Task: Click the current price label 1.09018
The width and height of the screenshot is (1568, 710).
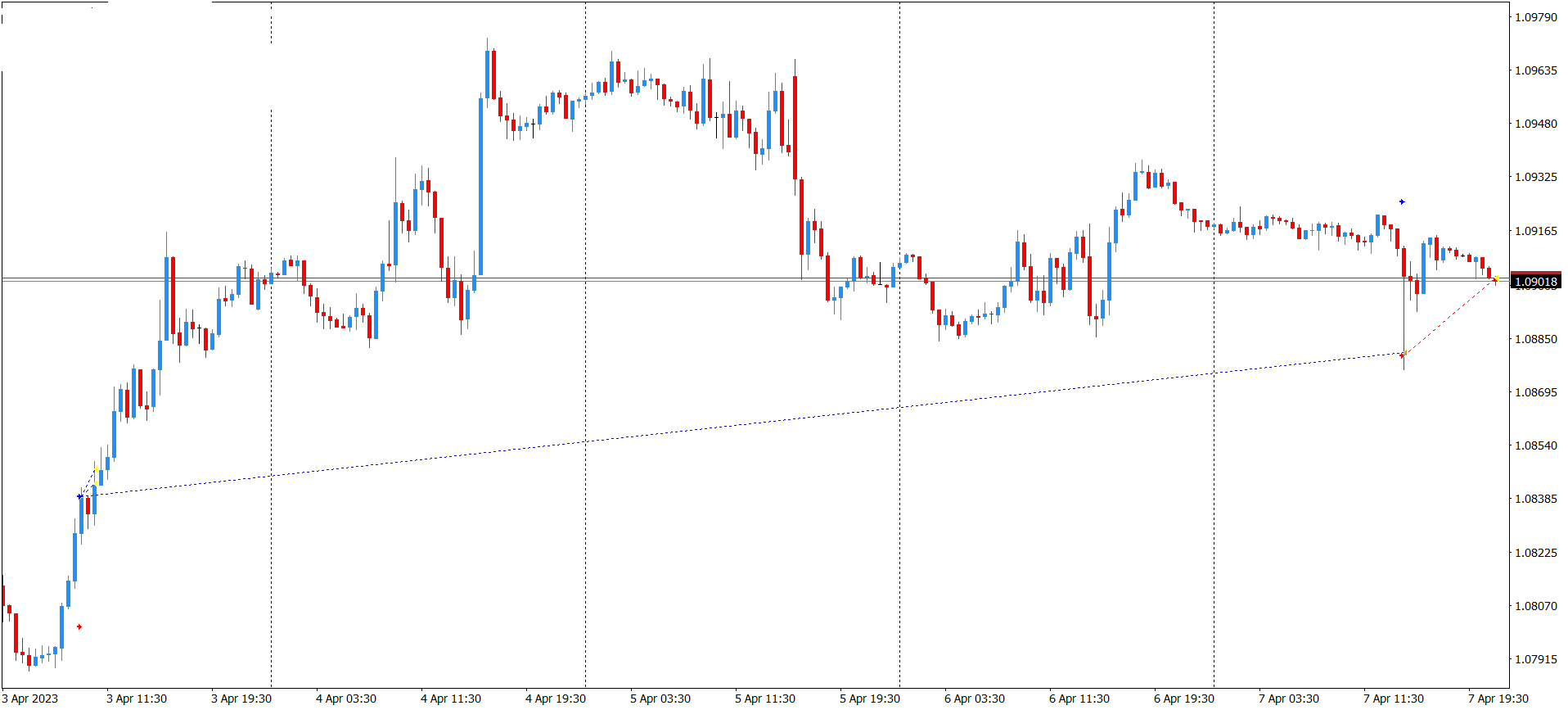Action: click(x=1536, y=282)
